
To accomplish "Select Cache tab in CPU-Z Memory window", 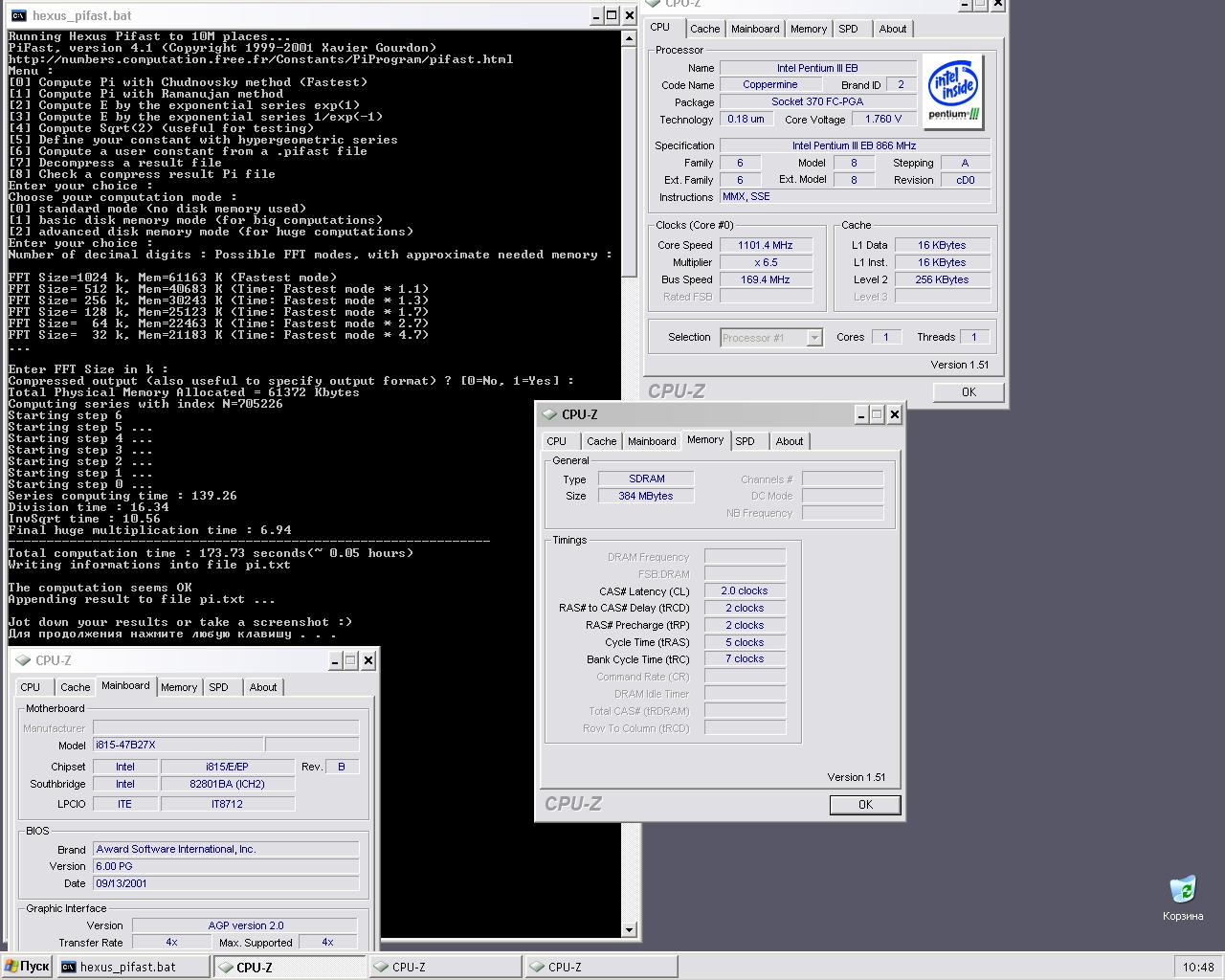I will pos(602,441).
